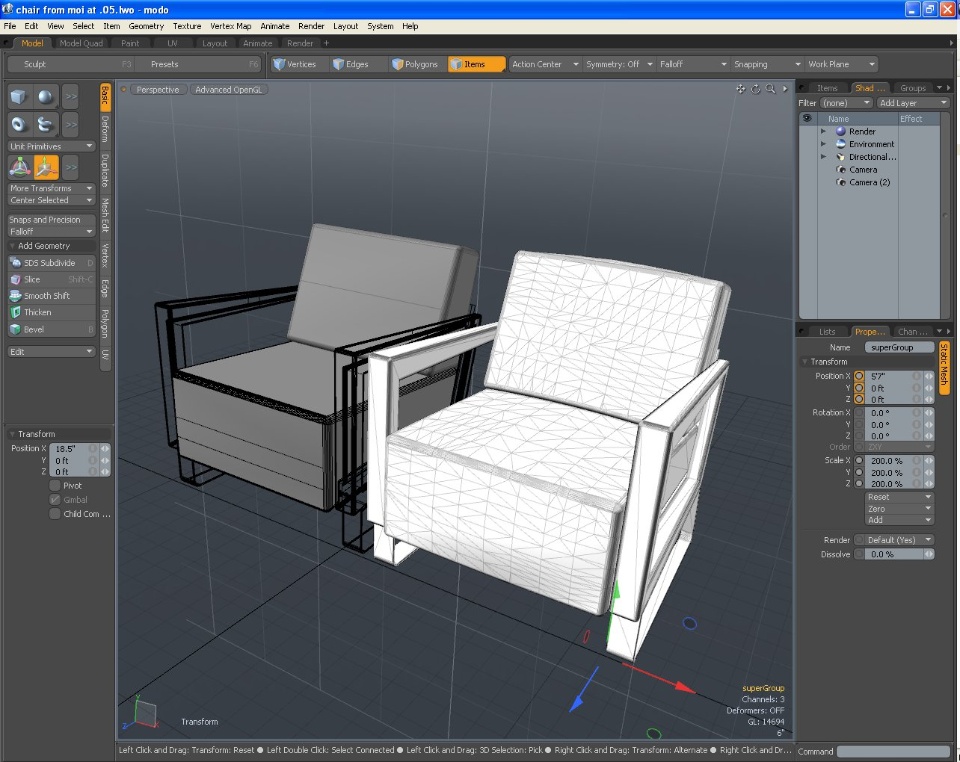Image resolution: width=960 pixels, height=762 pixels.
Task: Open the Deform vertical toolbox tab
Action: pos(105,129)
